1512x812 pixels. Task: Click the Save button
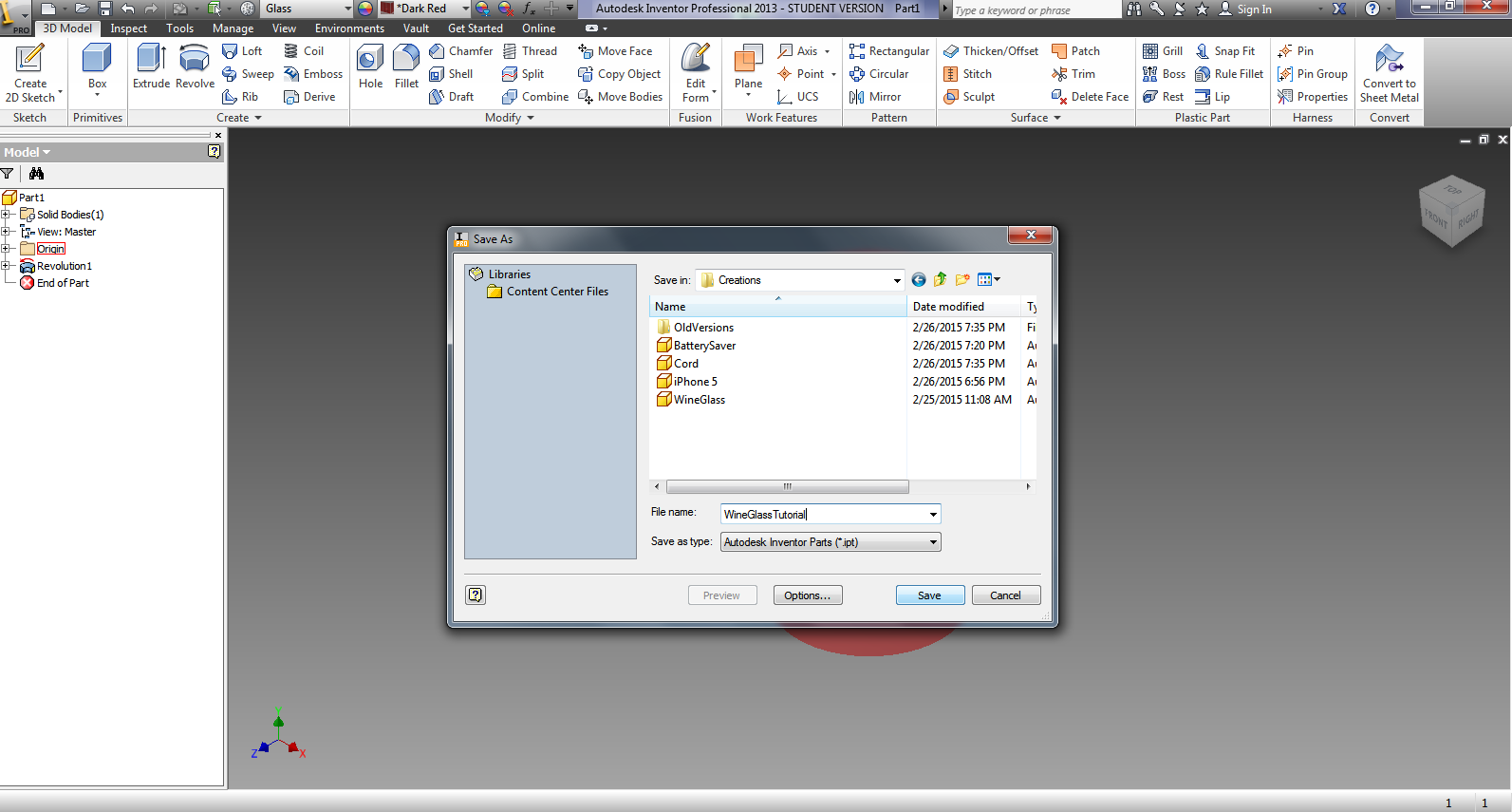click(930, 595)
